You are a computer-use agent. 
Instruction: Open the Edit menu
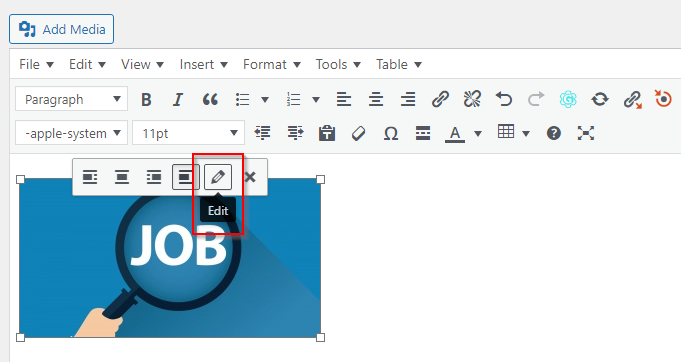[x=87, y=64]
